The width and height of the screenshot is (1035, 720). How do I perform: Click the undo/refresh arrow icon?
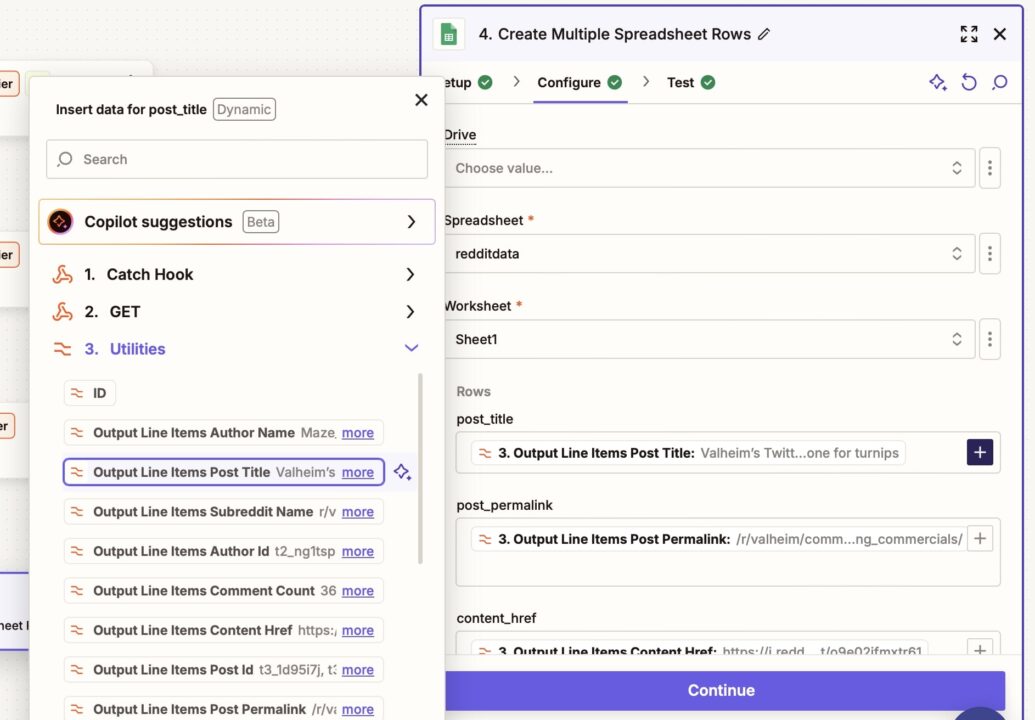pyautogui.click(x=968, y=82)
